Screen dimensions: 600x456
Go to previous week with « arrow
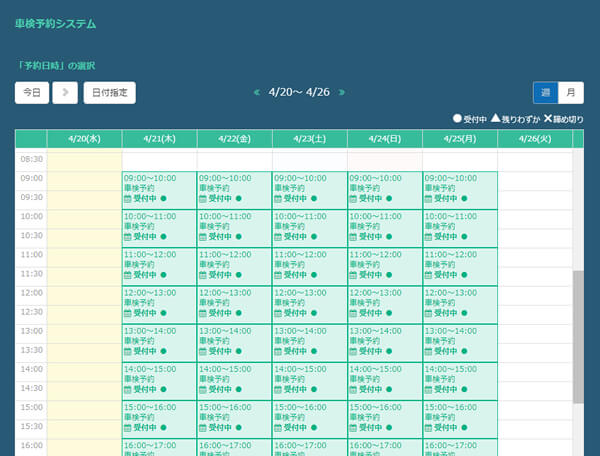click(258, 92)
